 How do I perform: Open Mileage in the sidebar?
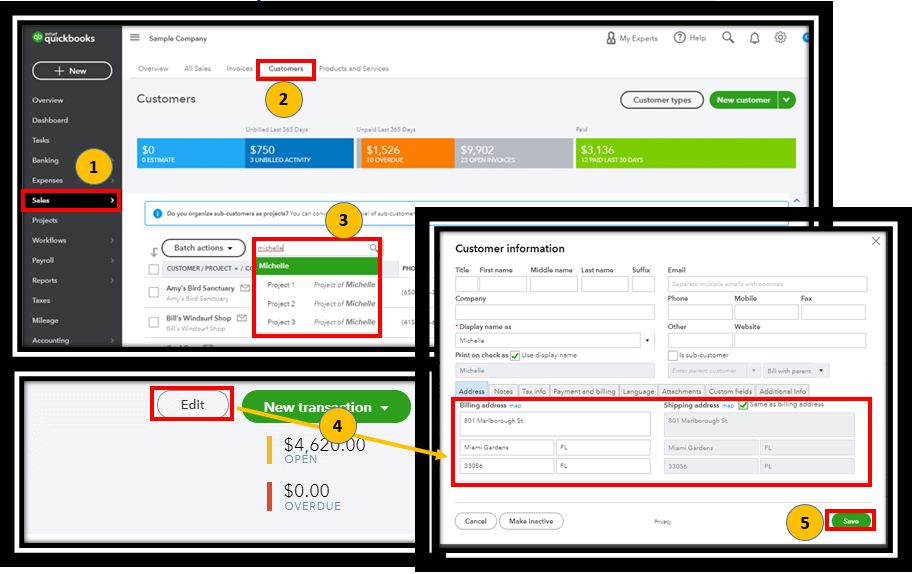coord(45,320)
